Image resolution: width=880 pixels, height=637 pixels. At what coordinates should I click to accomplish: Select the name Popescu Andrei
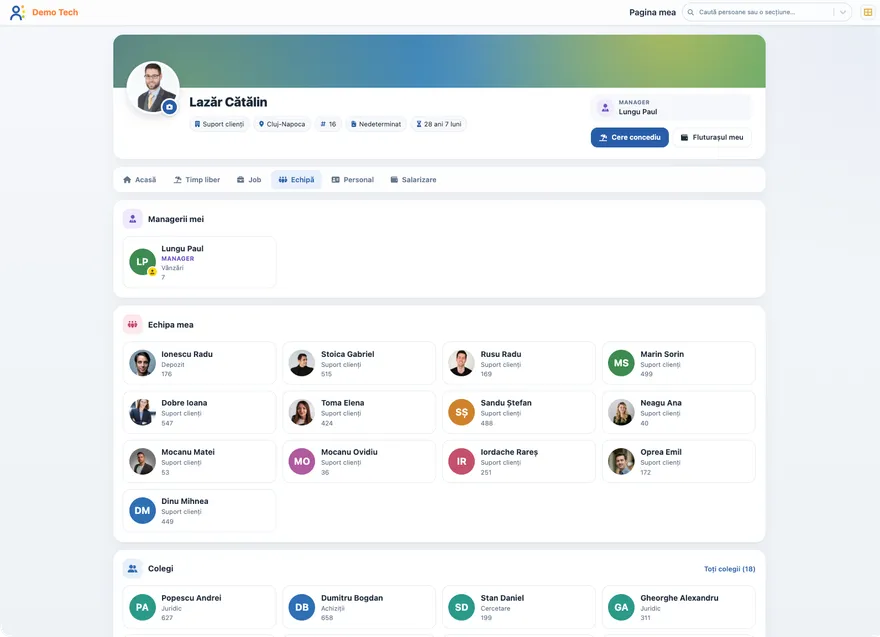[191, 598]
